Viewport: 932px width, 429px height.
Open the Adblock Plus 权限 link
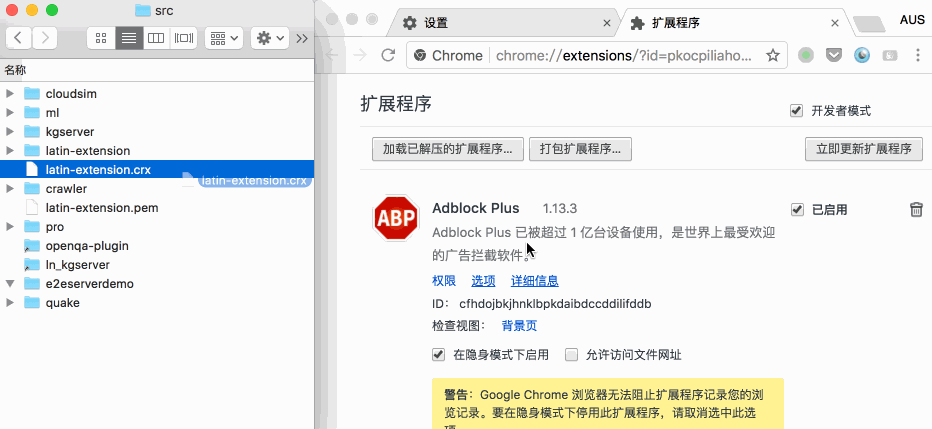pyautogui.click(x=444, y=280)
